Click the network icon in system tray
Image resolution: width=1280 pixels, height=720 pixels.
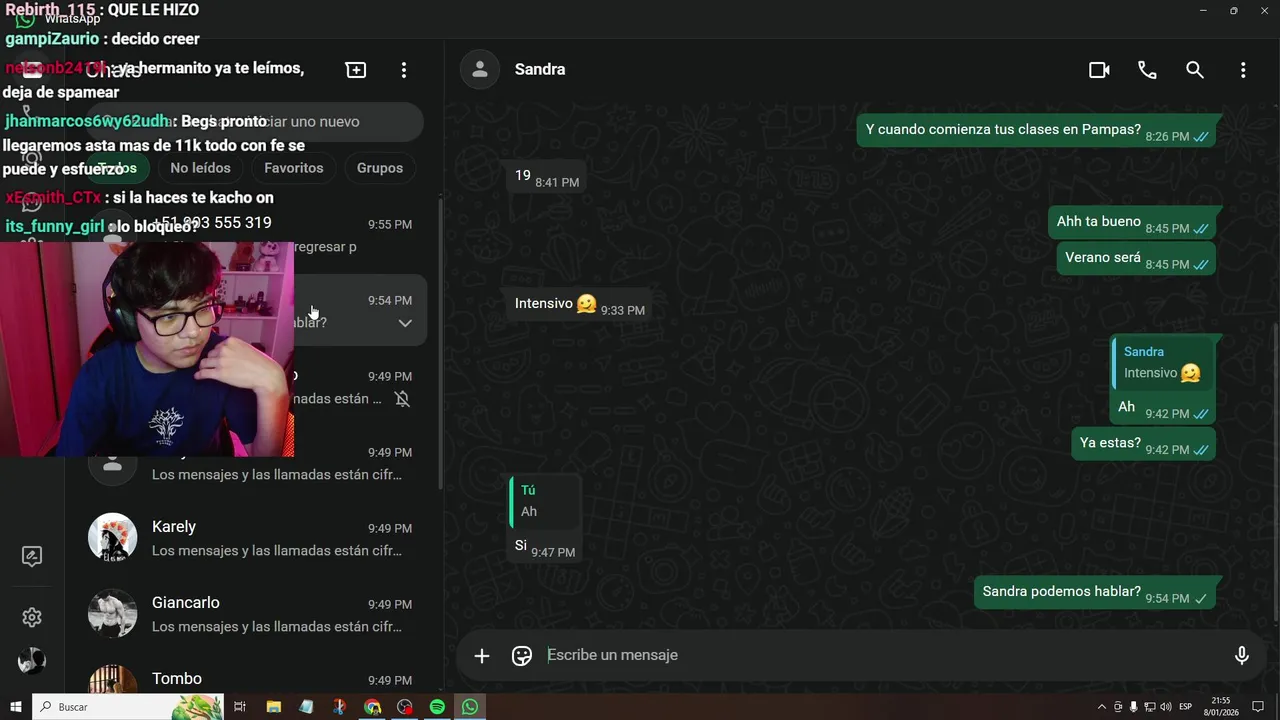1149,707
